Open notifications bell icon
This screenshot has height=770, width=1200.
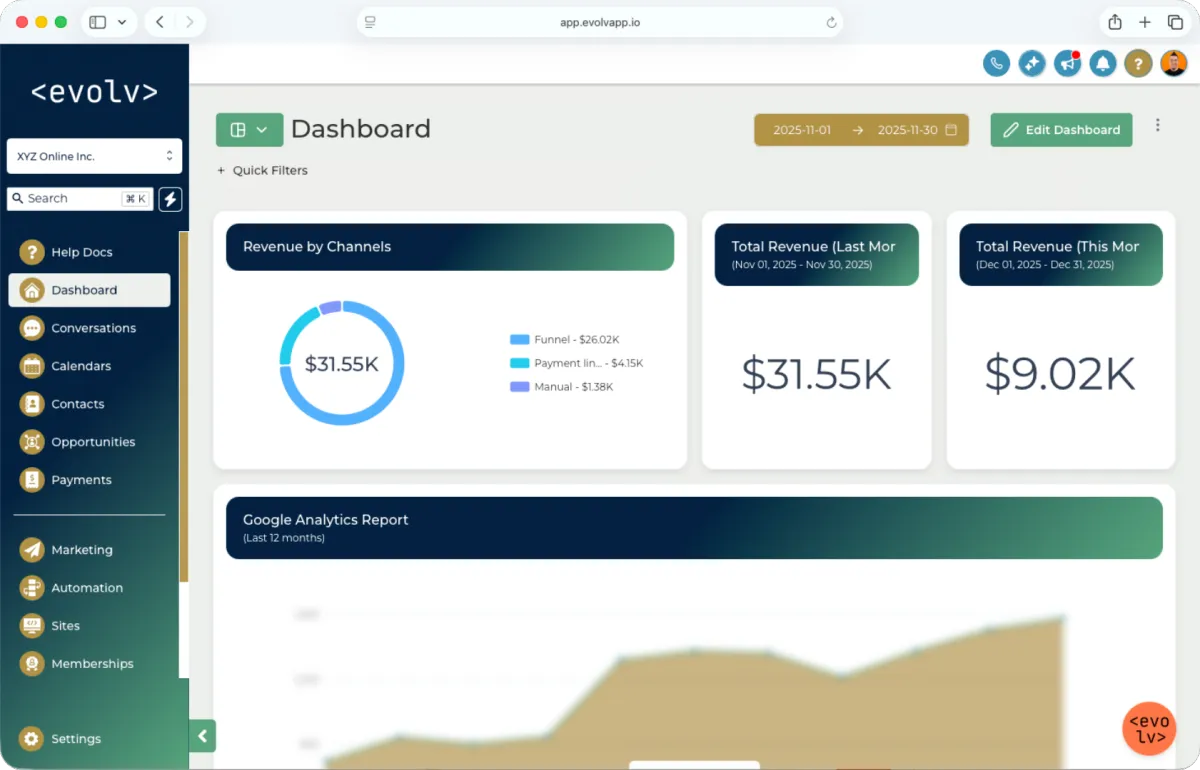click(1103, 64)
